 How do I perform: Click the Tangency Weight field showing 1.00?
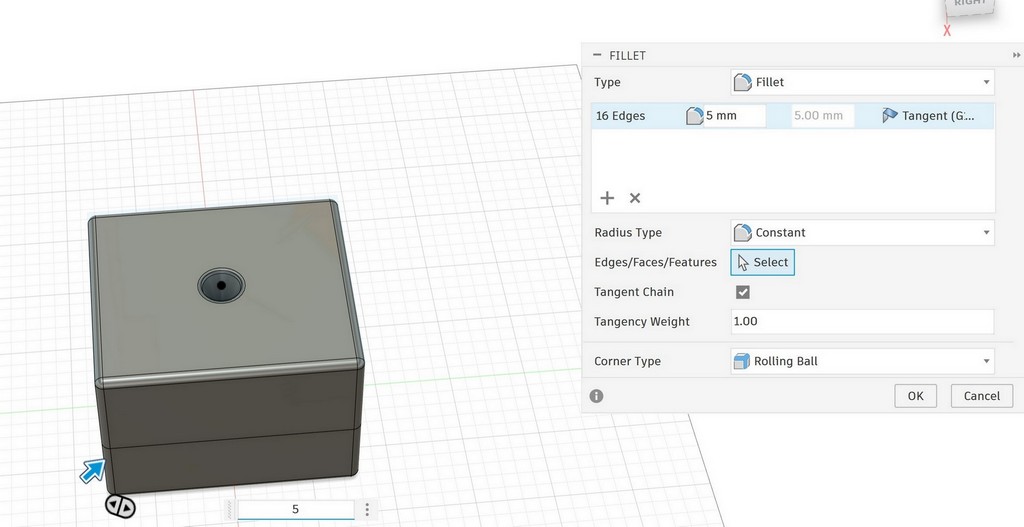(862, 321)
